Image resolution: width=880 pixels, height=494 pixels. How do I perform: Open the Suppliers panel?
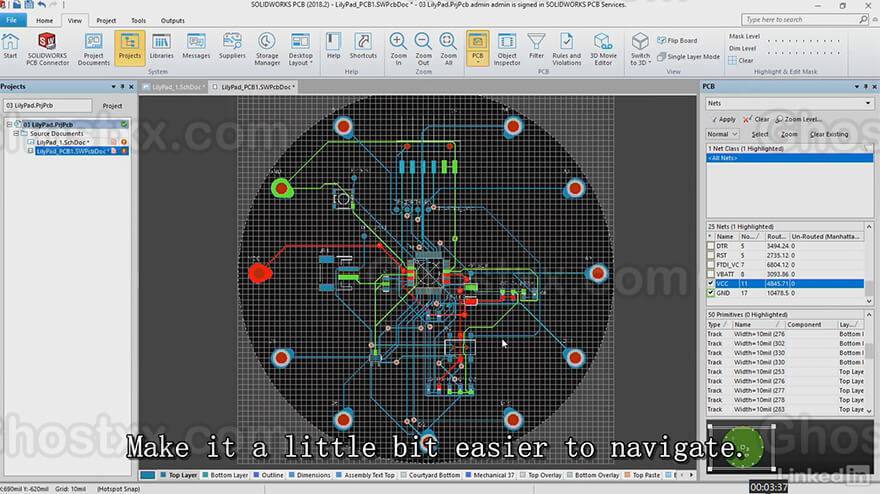pyautogui.click(x=232, y=46)
